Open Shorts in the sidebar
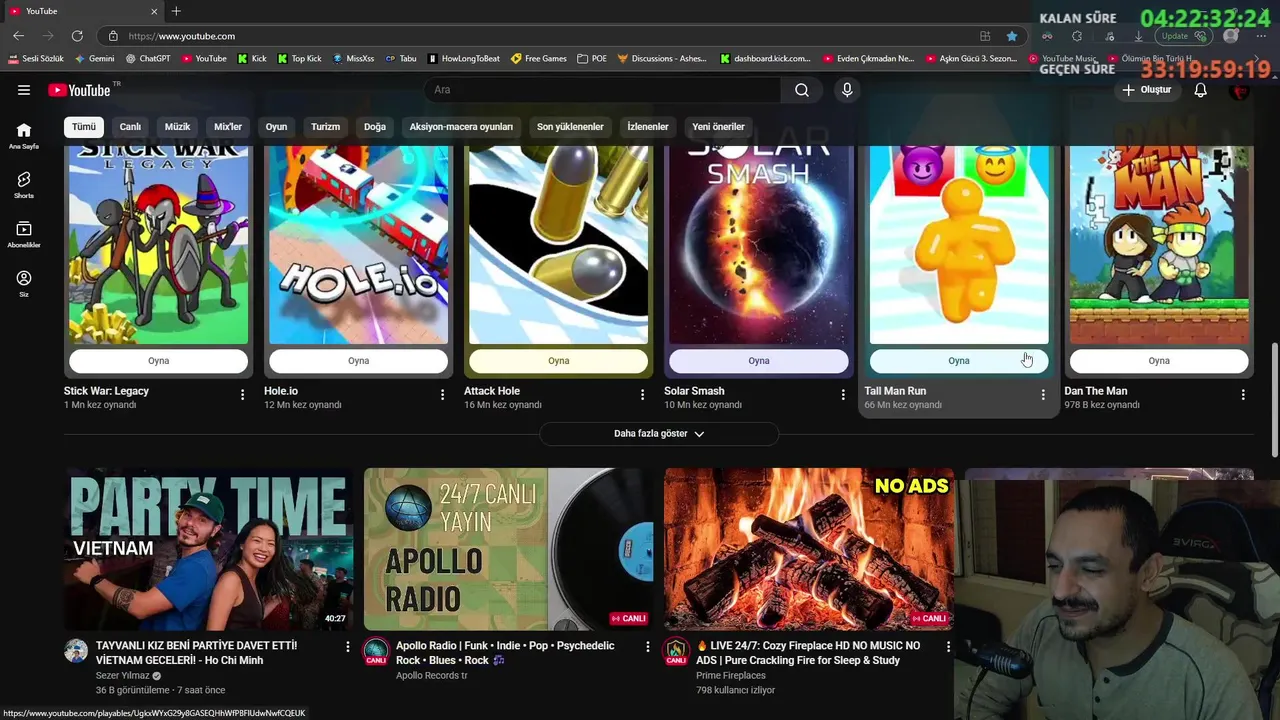 click(24, 185)
